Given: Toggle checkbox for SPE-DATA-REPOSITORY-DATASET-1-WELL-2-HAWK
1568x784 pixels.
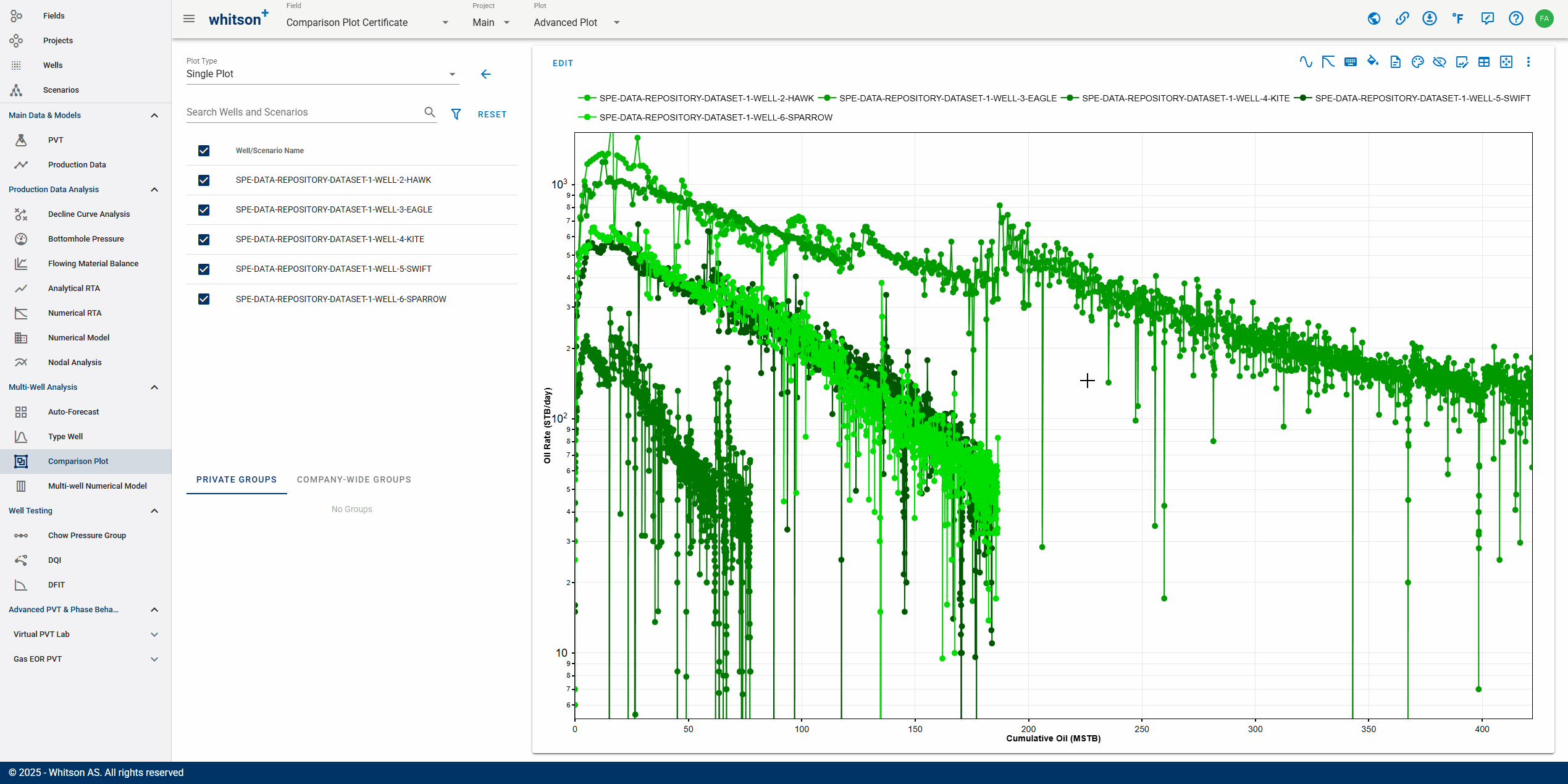Looking at the screenshot, I should click(204, 180).
